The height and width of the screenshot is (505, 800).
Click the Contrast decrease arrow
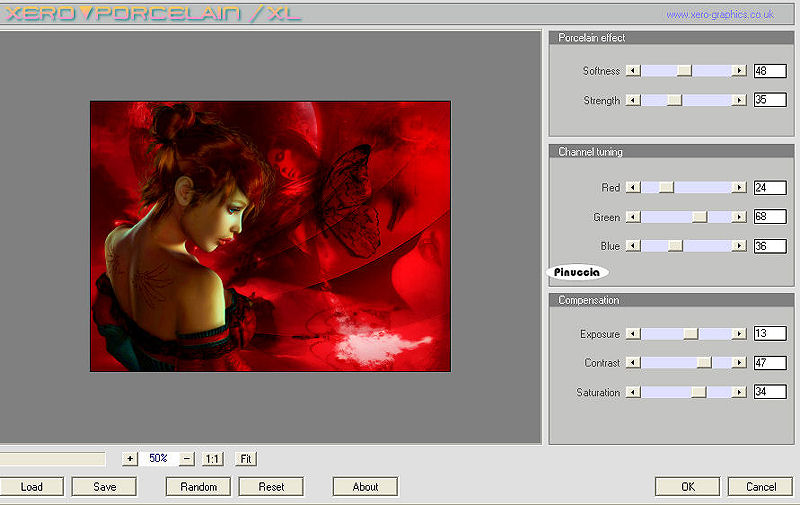click(633, 363)
